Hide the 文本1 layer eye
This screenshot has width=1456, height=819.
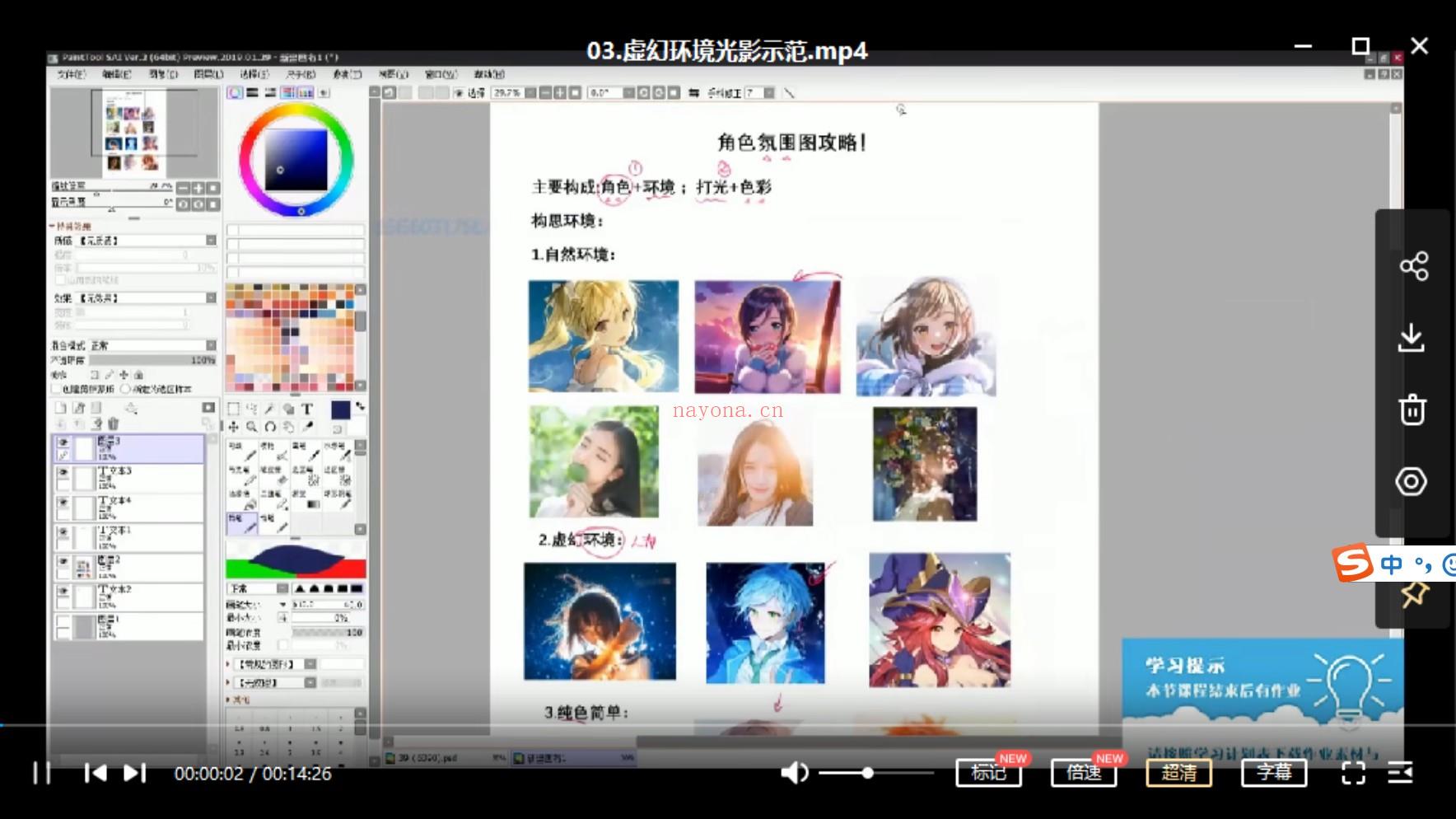[63, 532]
